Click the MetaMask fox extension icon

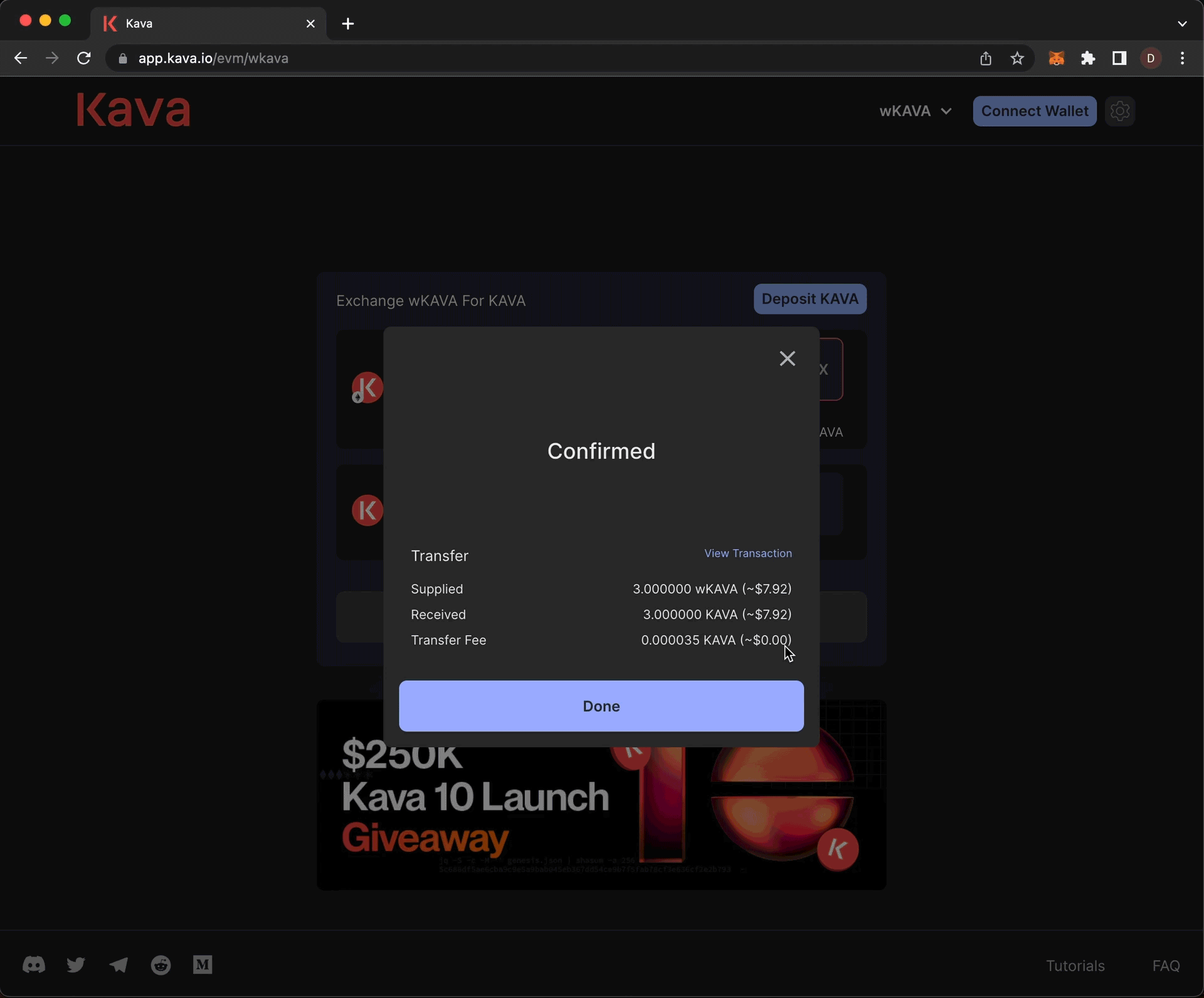[1056, 58]
